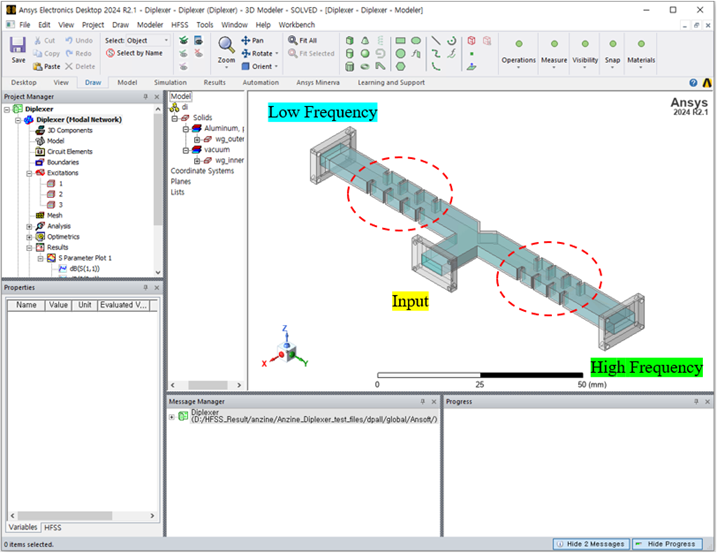
Task: Open the HFSS menu
Action: 179,25
